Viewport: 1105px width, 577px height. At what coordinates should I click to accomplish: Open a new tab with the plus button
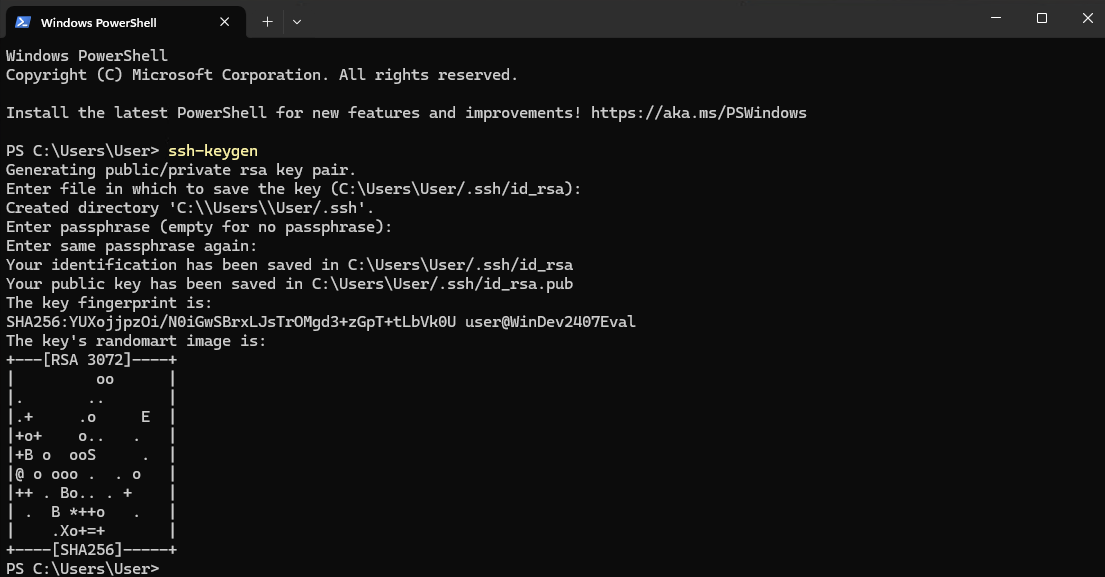267,22
